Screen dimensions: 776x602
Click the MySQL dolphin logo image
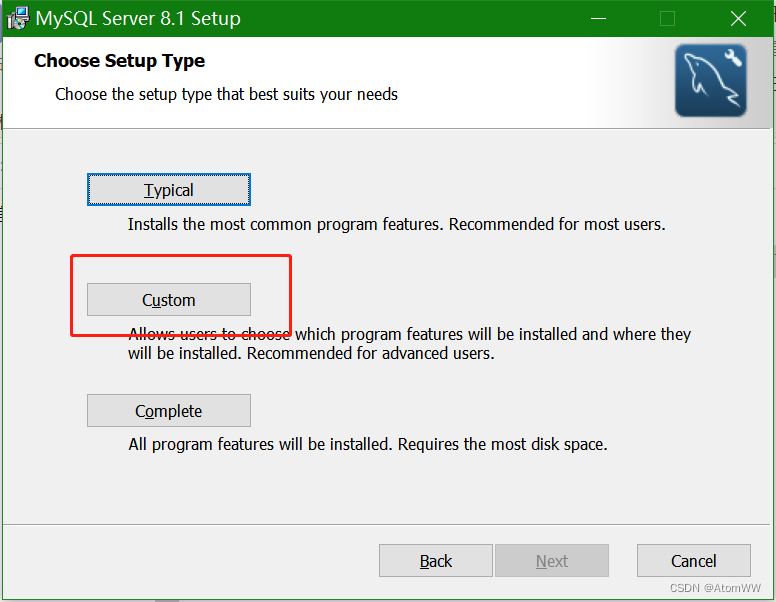pos(711,81)
